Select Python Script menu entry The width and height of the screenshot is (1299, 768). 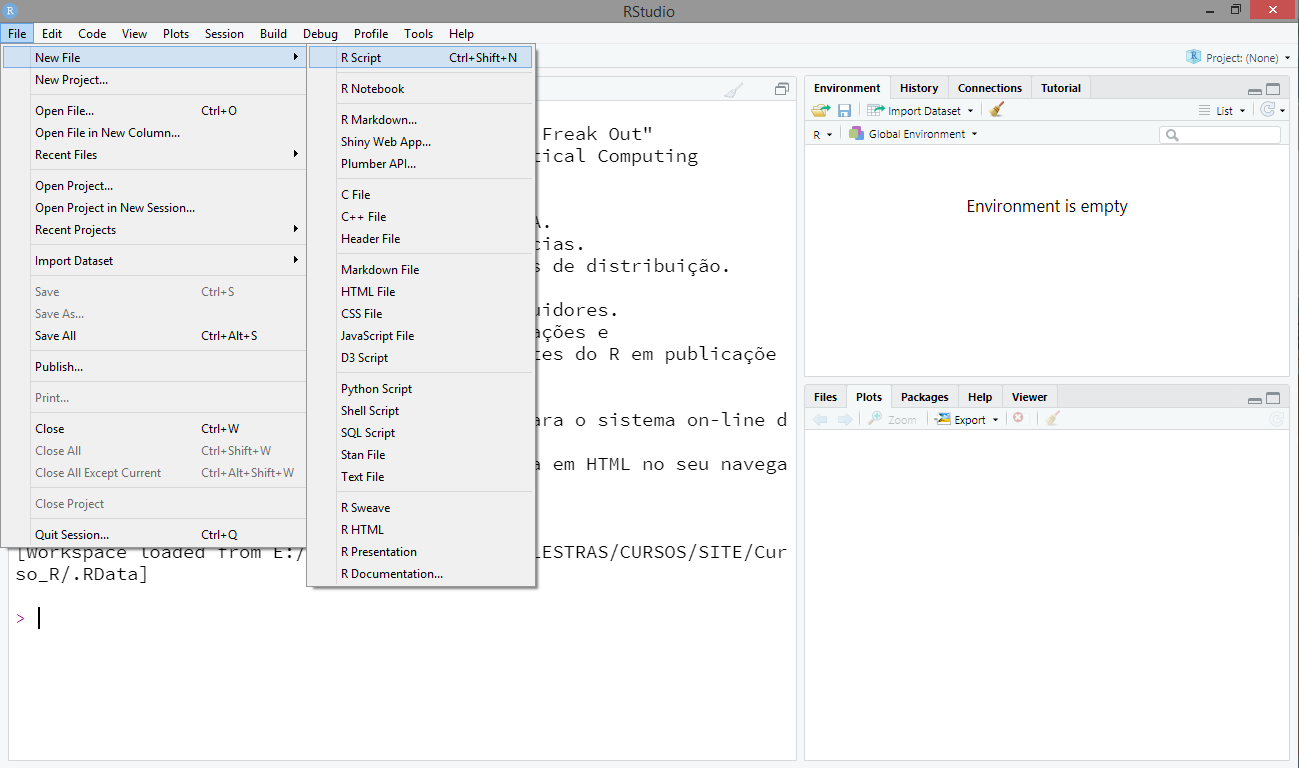pyautogui.click(x=376, y=389)
